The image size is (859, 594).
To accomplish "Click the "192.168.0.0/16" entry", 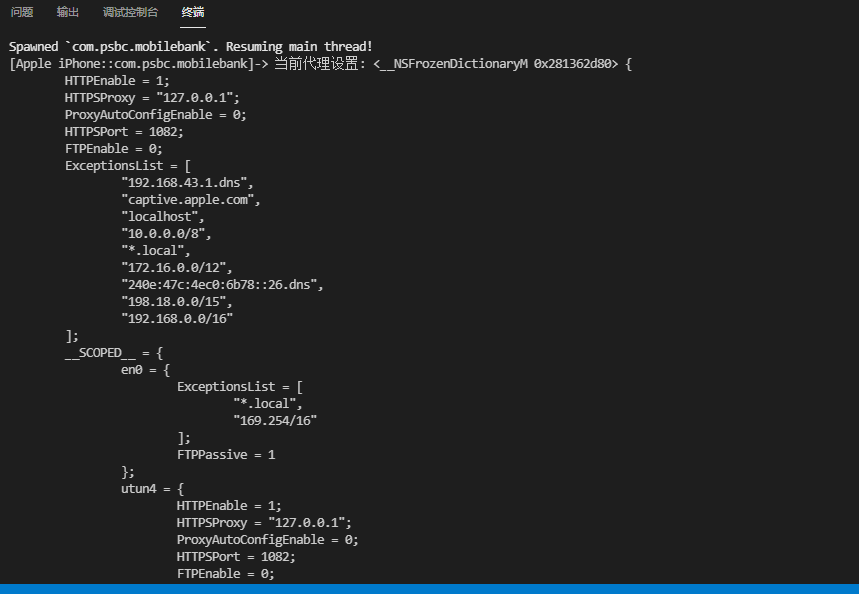I will [177, 318].
